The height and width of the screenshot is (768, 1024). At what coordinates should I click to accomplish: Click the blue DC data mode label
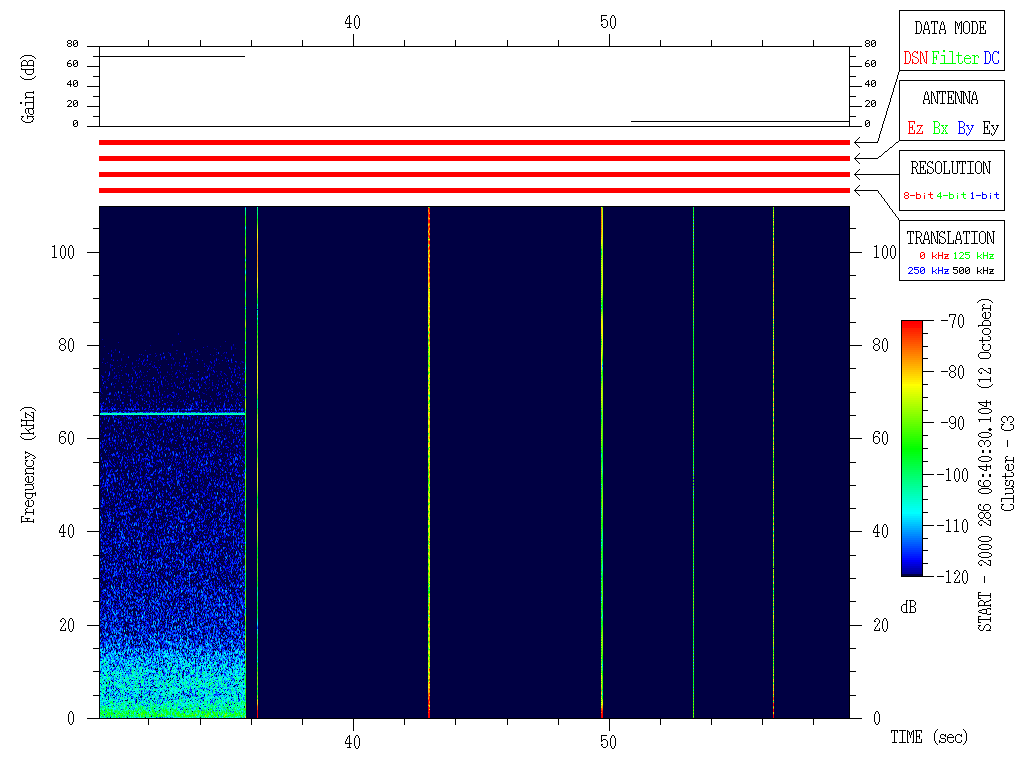point(991,59)
